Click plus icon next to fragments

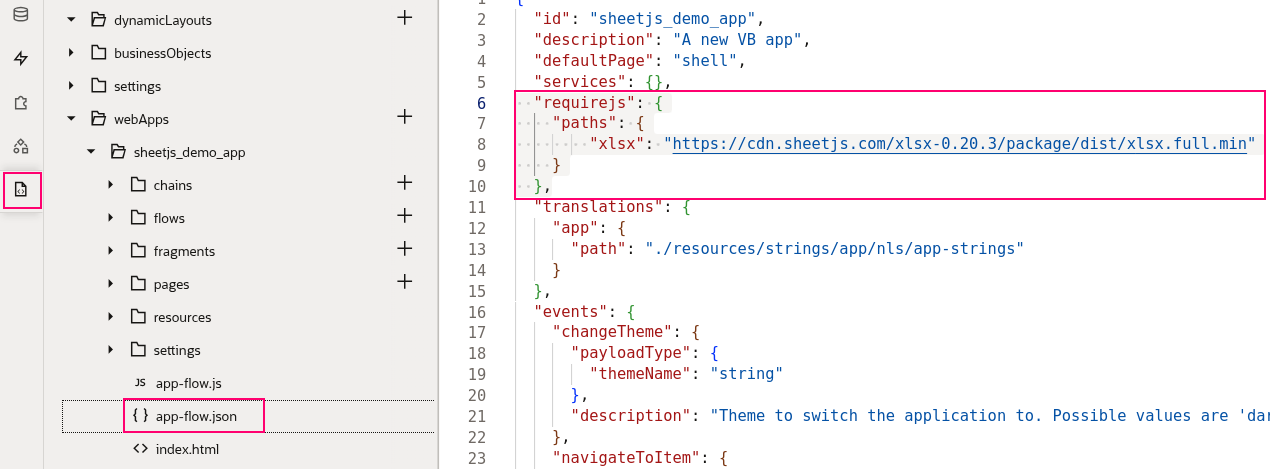point(404,249)
